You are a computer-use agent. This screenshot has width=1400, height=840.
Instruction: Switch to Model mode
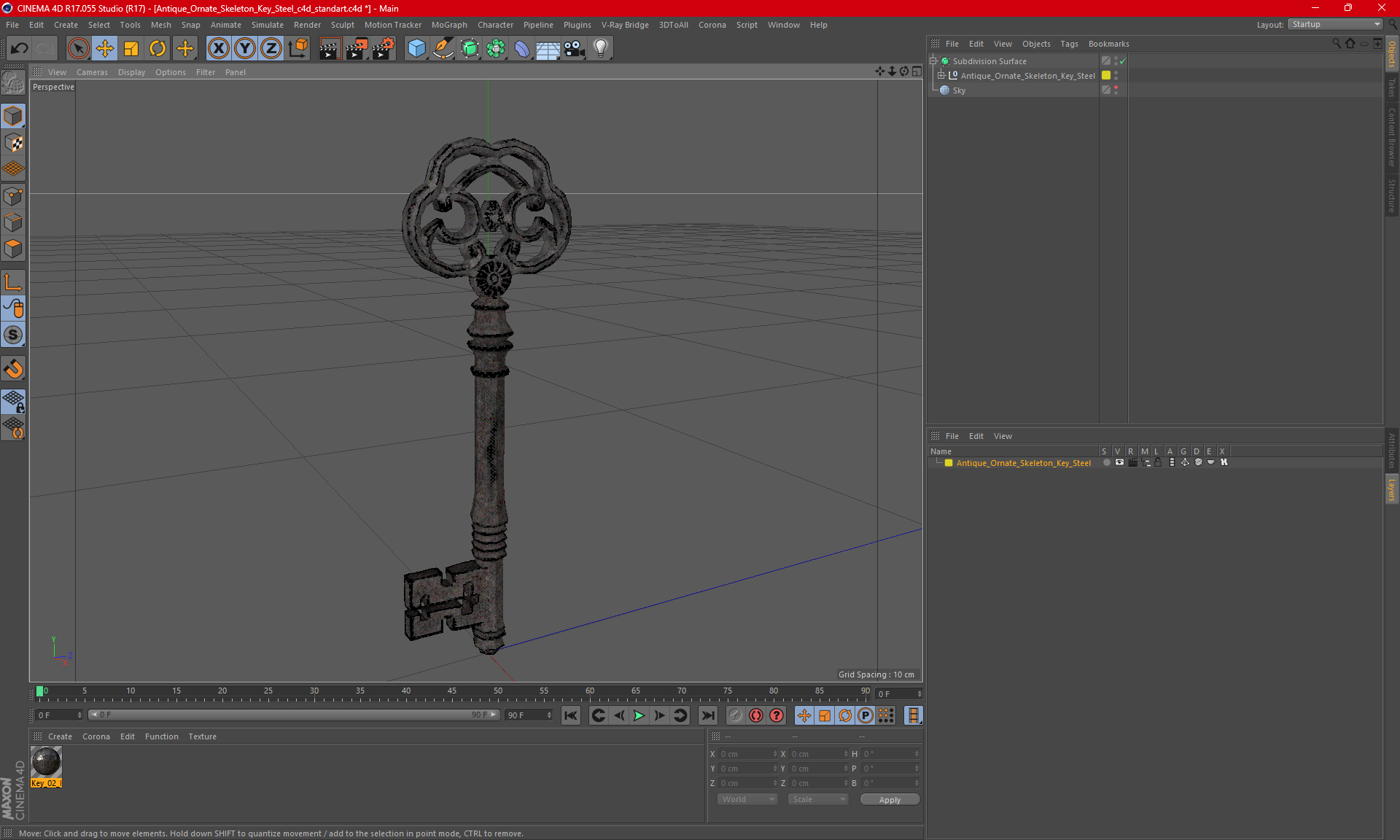tap(13, 116)
